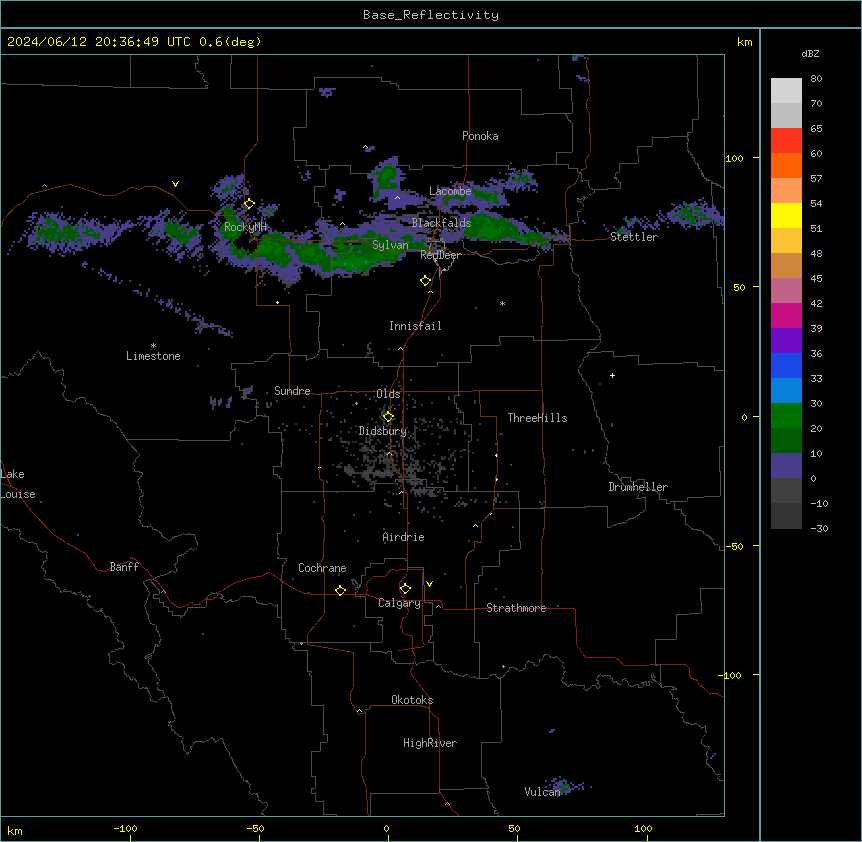Click the yellow diamond marker below Olds

point(388,417)
